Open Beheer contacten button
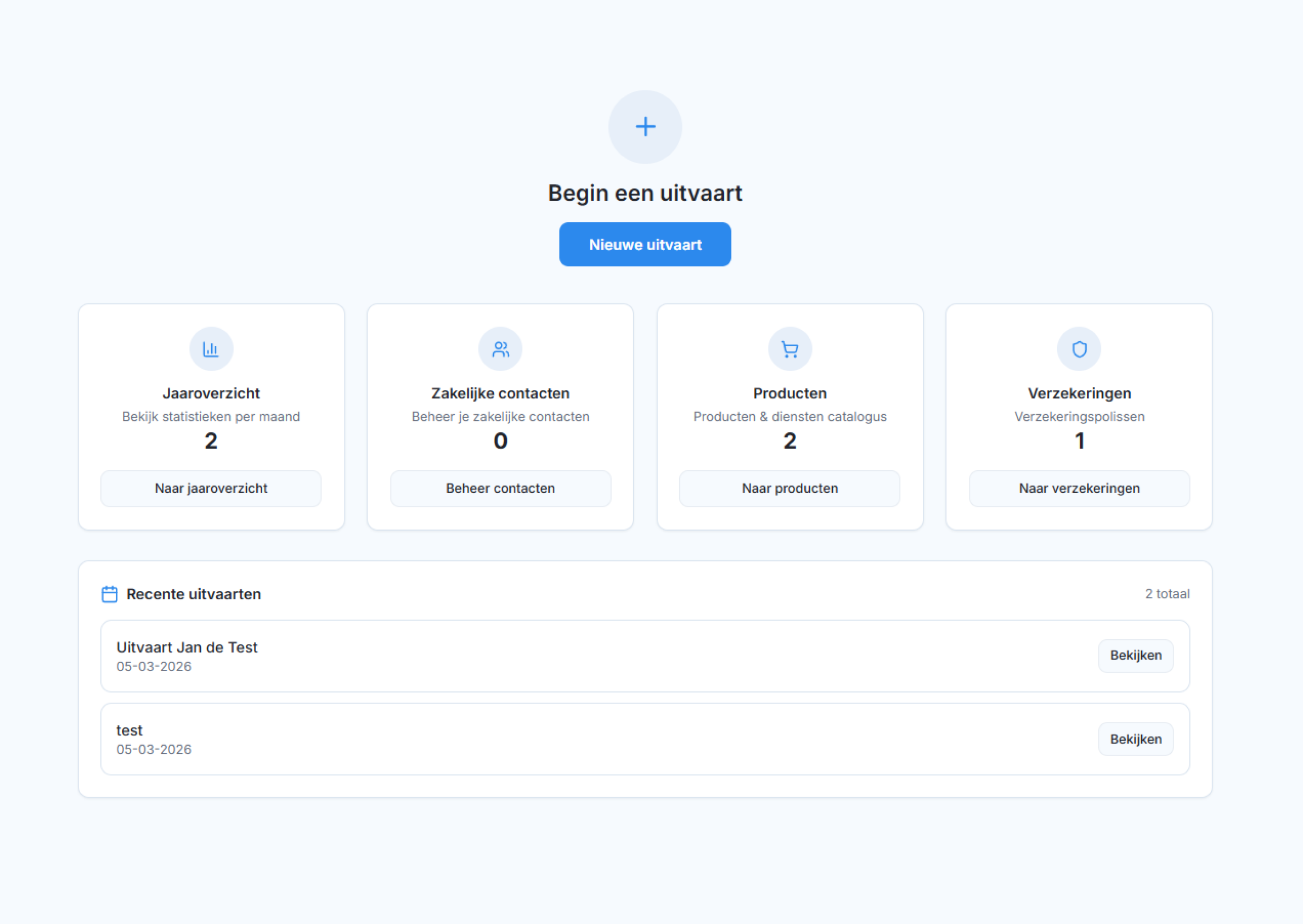 500,488
